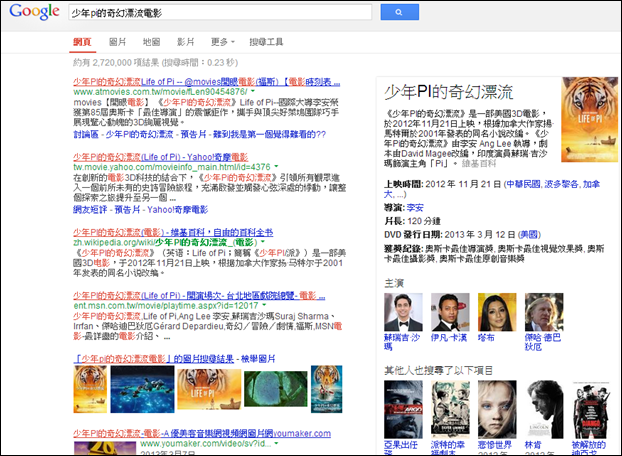Image resolution: width=622 pixels, height=456 pixels.
Task: Expand the arrow next to youmaker.com URL
Action: [x=276, y=443]
